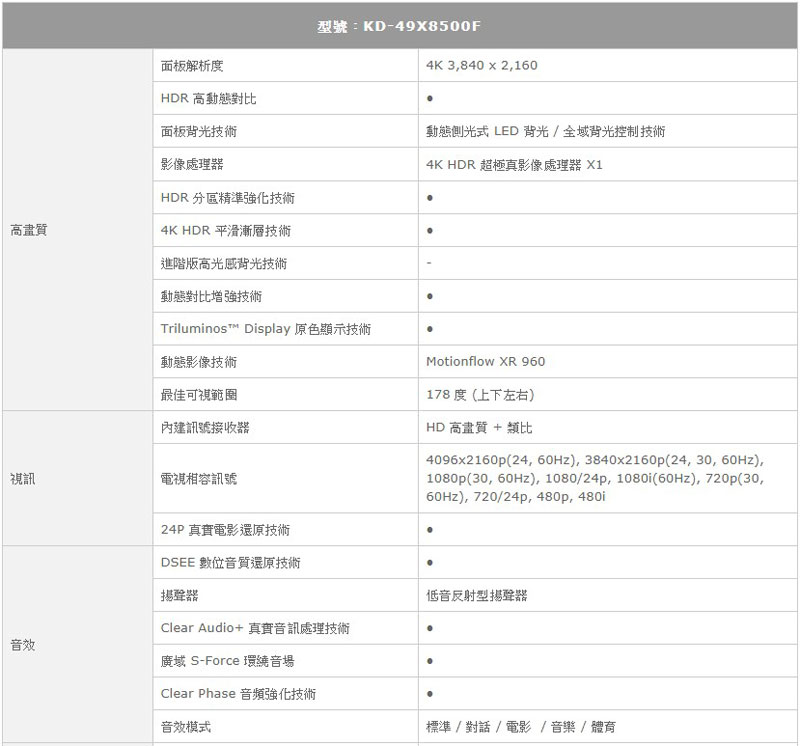Click the 標準 / 對話 / 電影 sound modes value
800x746 pixels.
pos(521,727)
